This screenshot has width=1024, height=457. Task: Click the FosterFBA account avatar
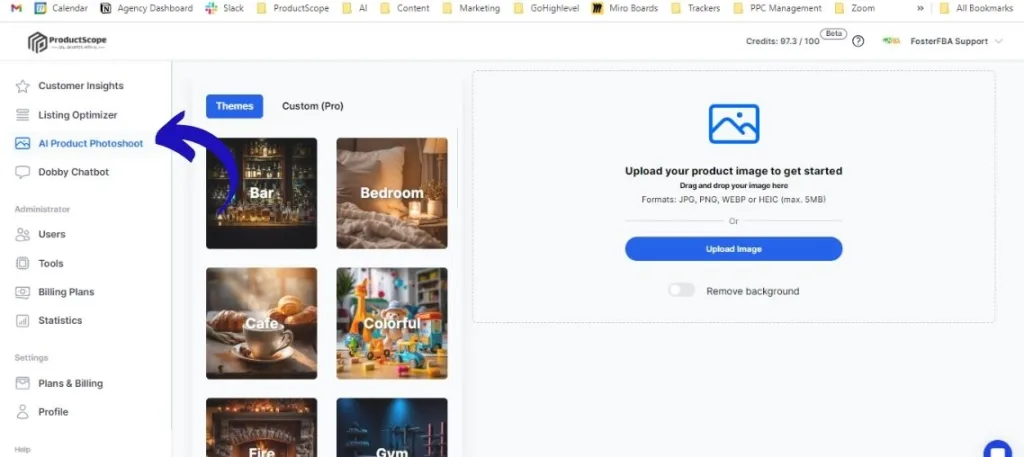(891, 41)
